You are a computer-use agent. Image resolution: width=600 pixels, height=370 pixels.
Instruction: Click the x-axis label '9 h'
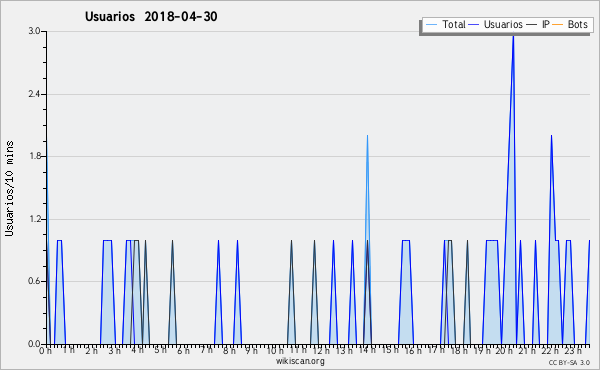(252, 351)
